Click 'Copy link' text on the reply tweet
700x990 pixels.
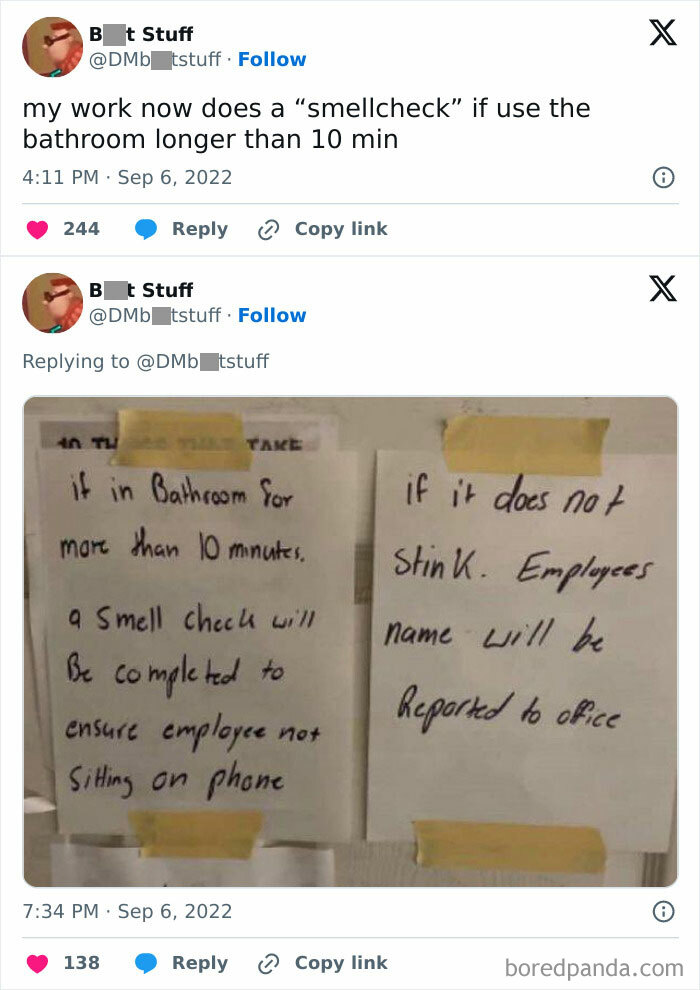(341, 963)
